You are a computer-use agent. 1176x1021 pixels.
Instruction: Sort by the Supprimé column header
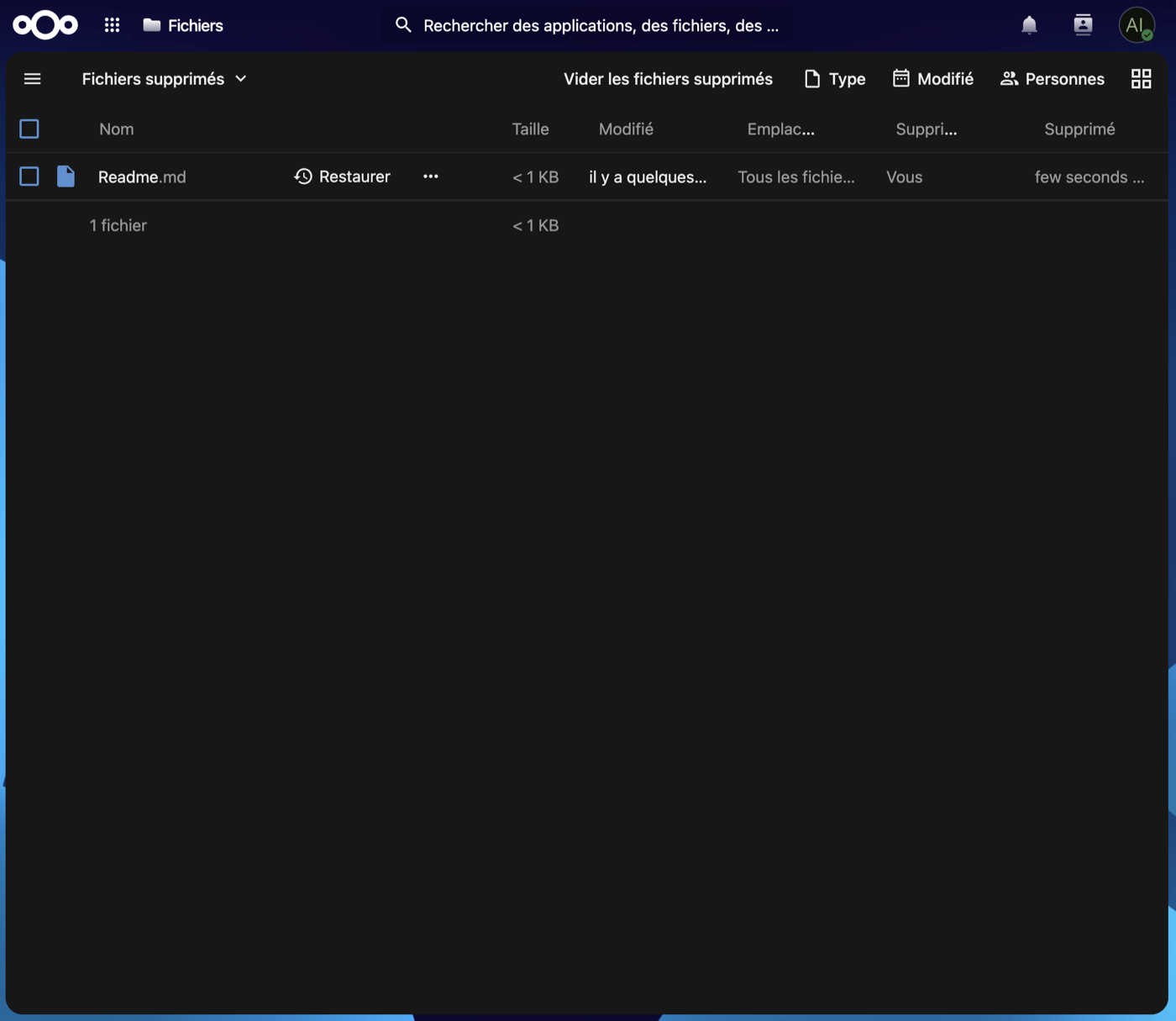point(1079,129)
